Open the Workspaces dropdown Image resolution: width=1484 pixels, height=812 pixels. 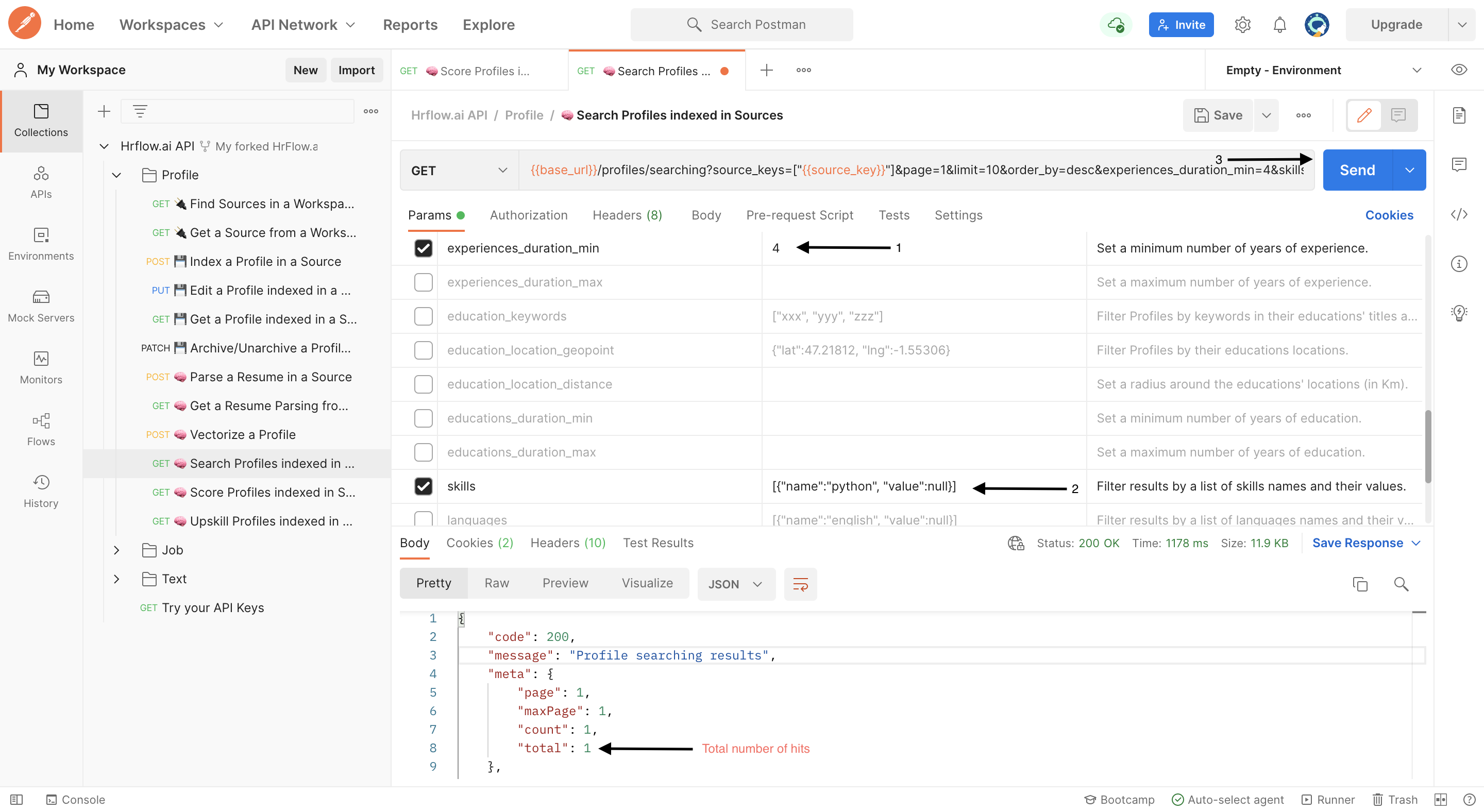(171, 25)
